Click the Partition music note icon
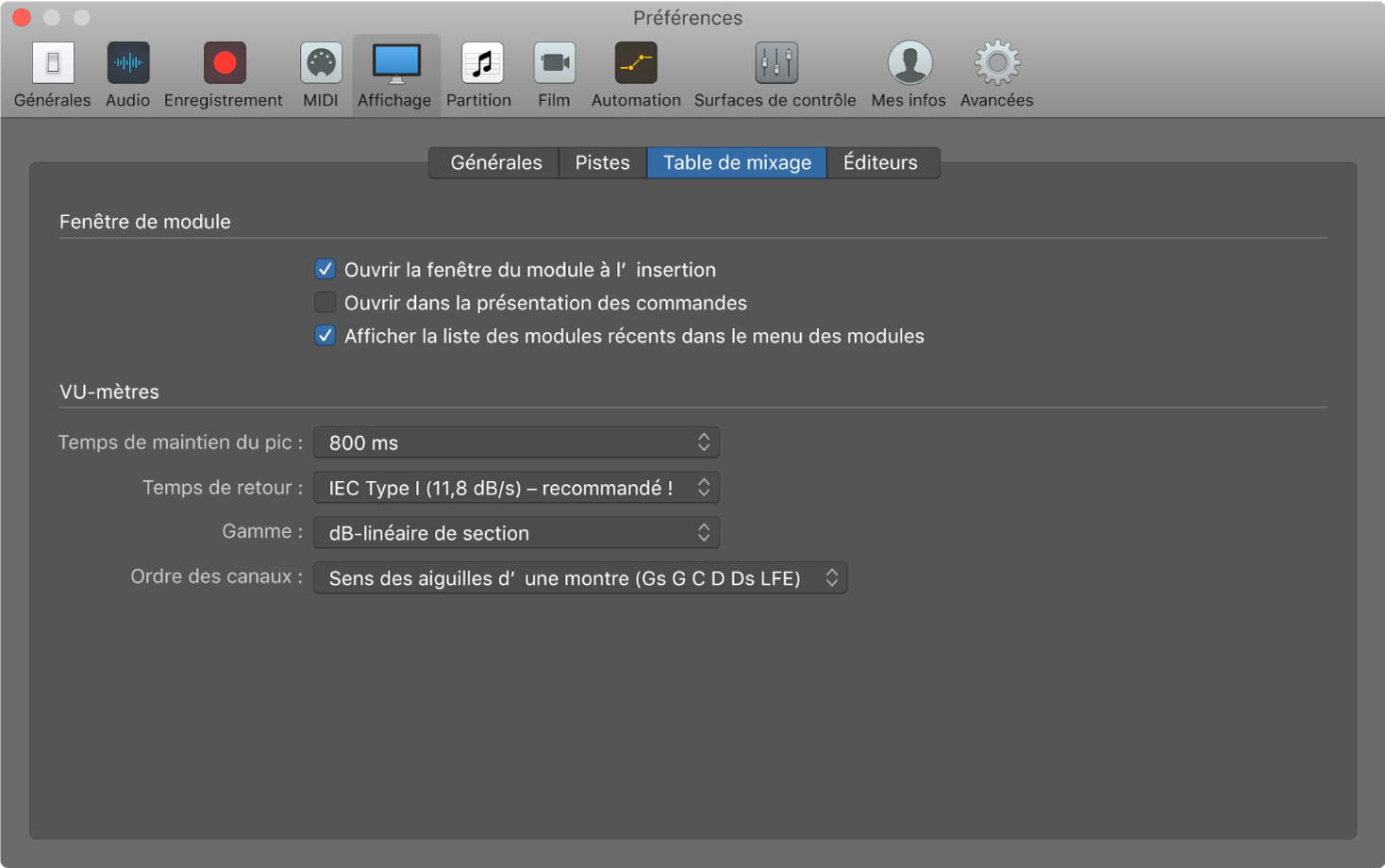 tap(480, 64)
